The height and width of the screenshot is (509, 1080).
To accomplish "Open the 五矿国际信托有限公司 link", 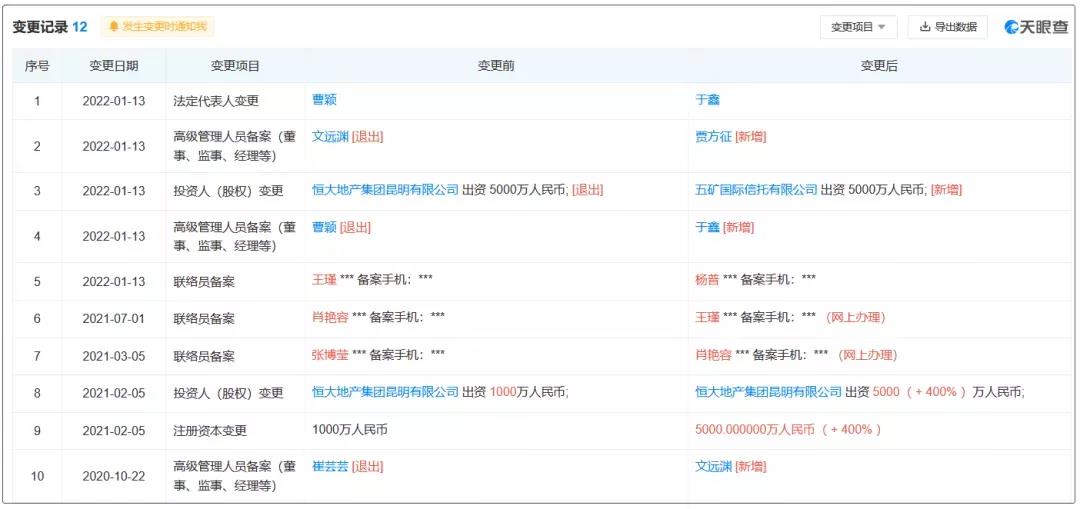I will [x=756, y=190].
